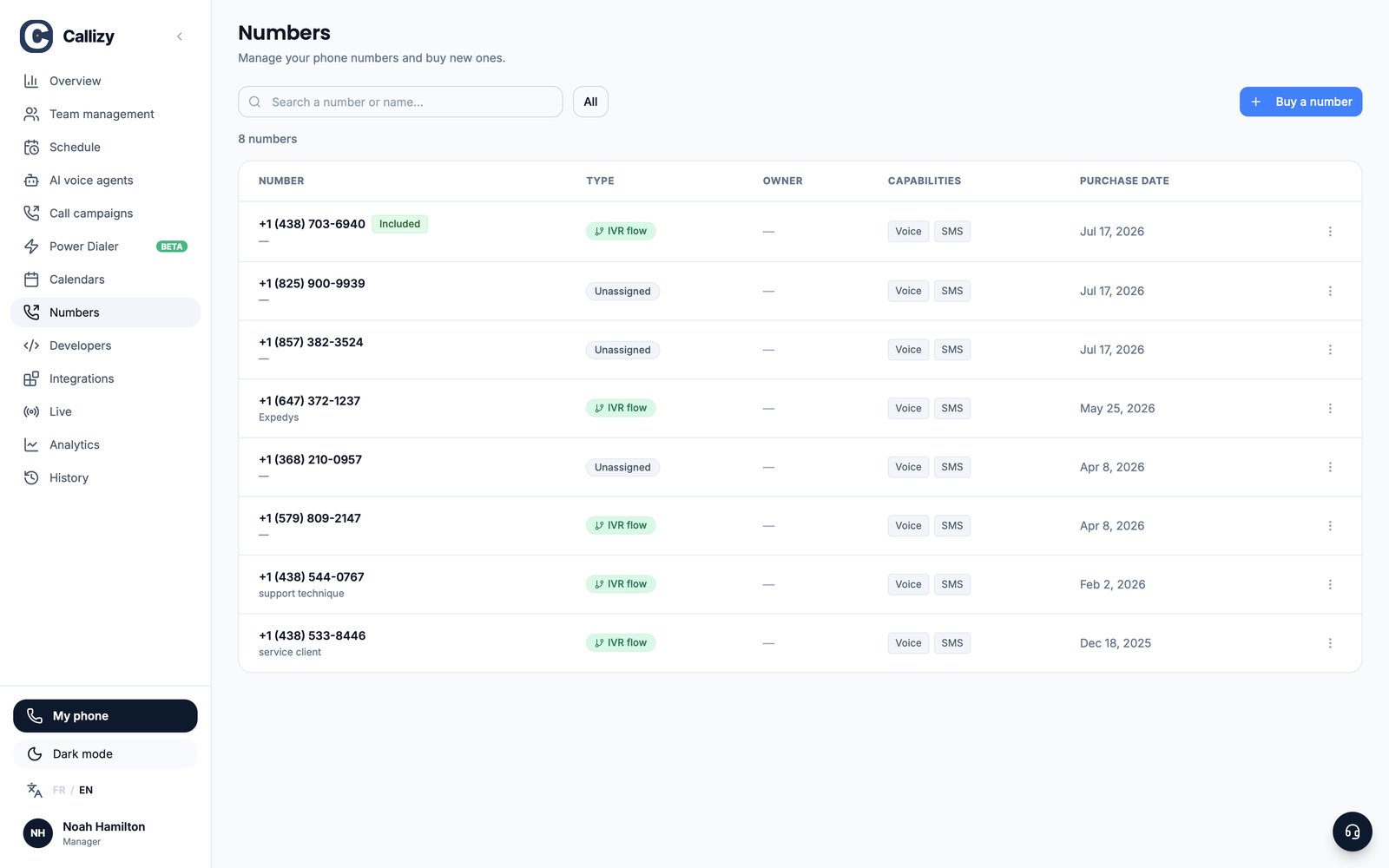Click the PURCHASE DATE column header

1124,181
